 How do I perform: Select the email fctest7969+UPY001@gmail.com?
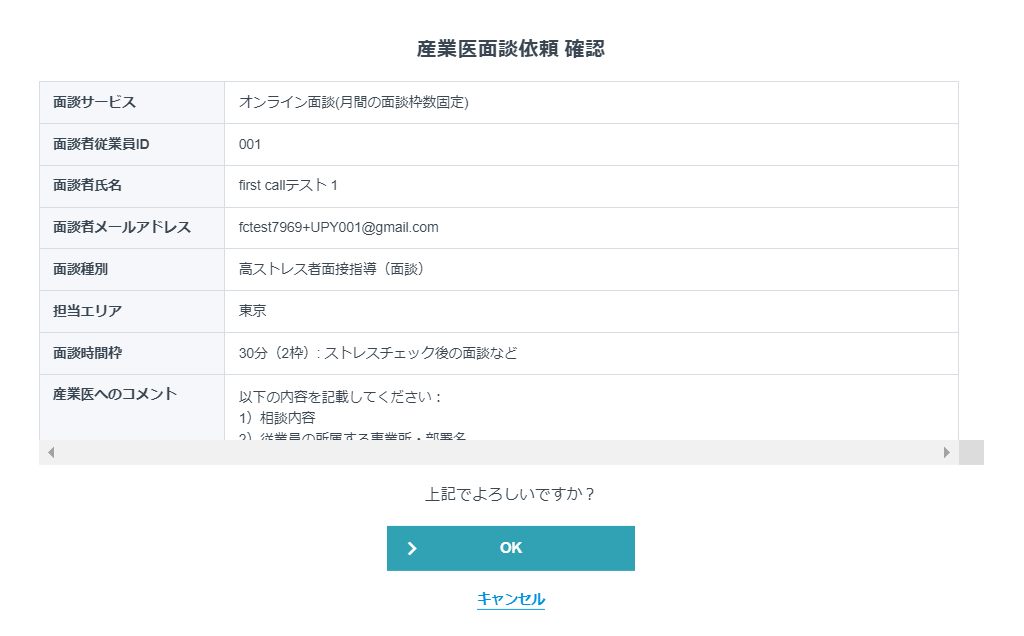(338, 227)
